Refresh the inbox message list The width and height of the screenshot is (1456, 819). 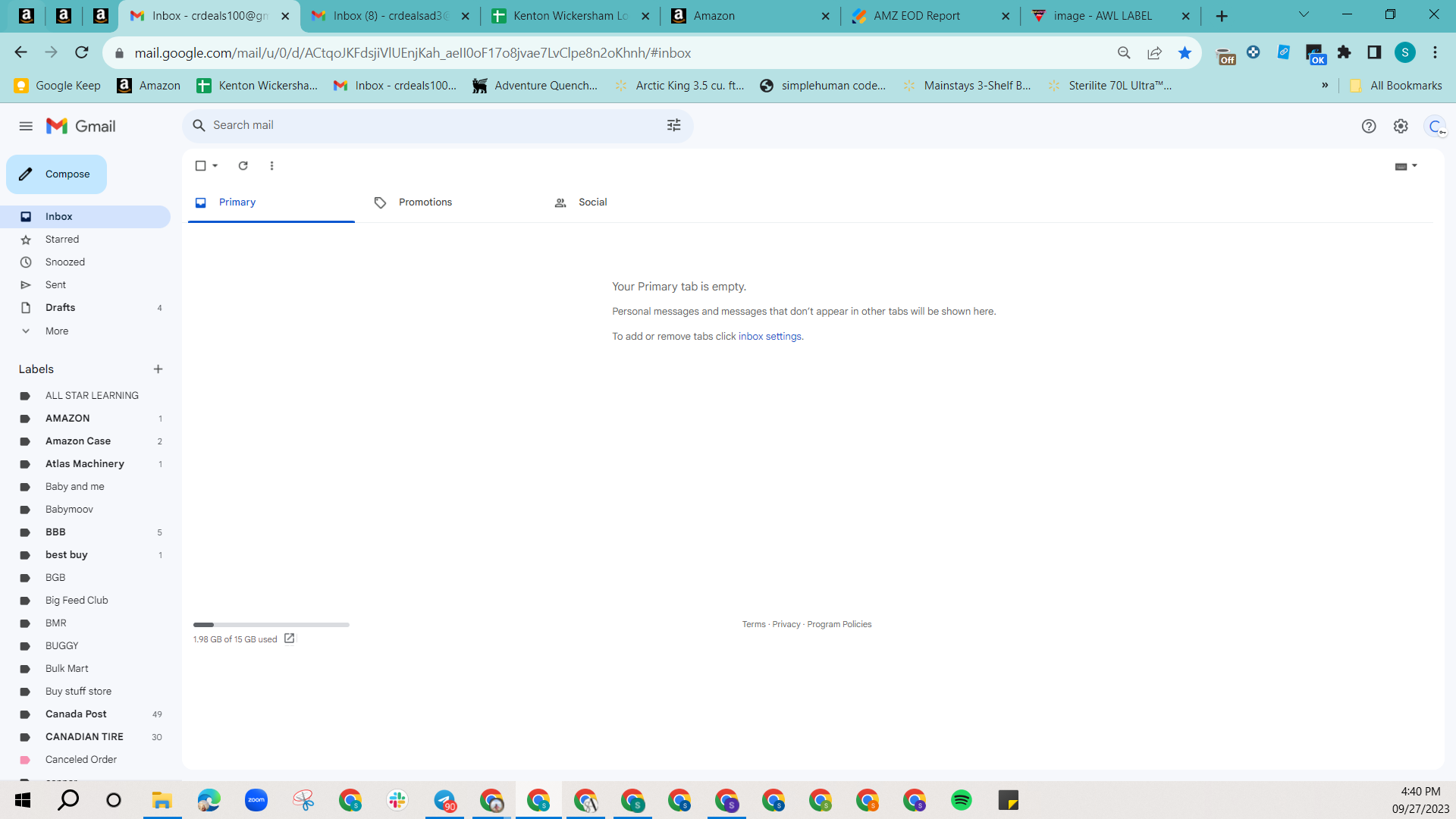pyautogui.click(x=243, y=165)
